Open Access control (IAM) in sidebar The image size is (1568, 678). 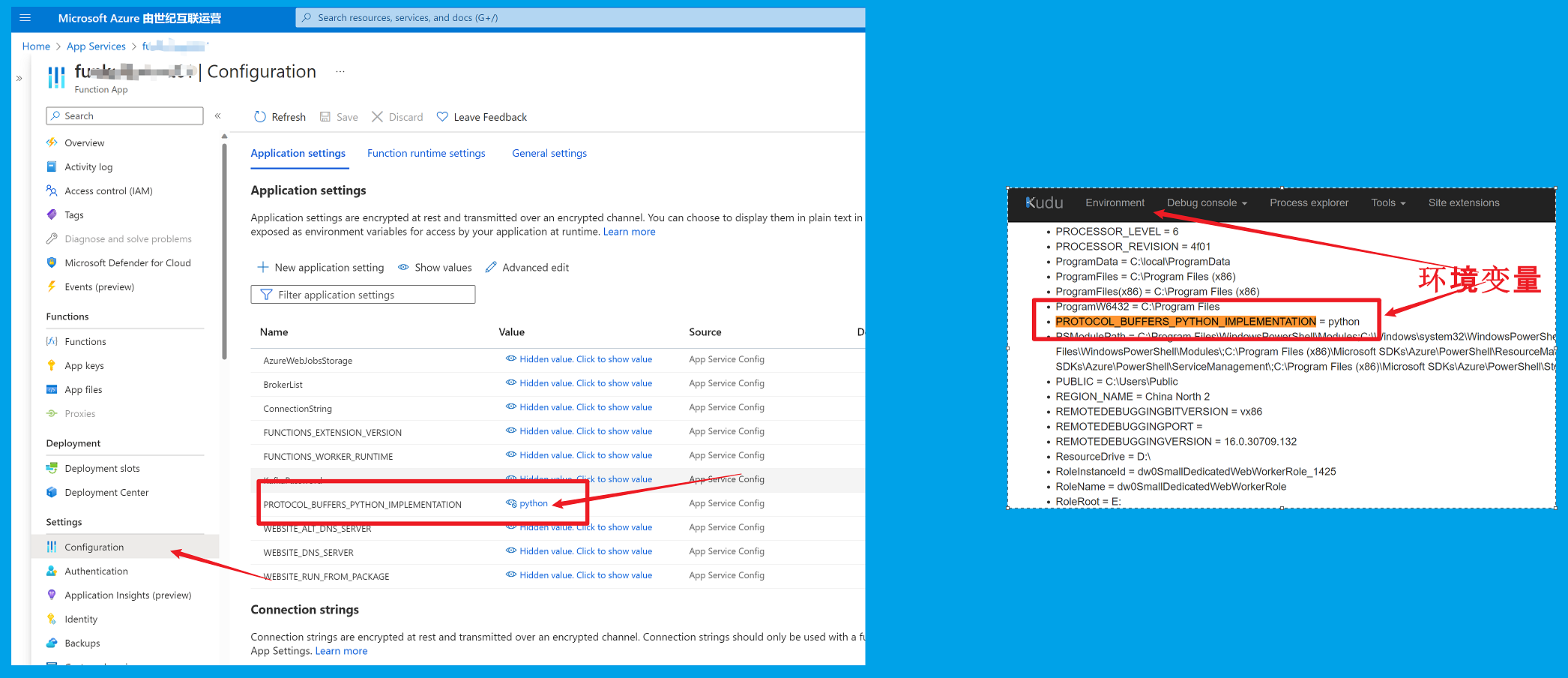[x=108, y=191]
